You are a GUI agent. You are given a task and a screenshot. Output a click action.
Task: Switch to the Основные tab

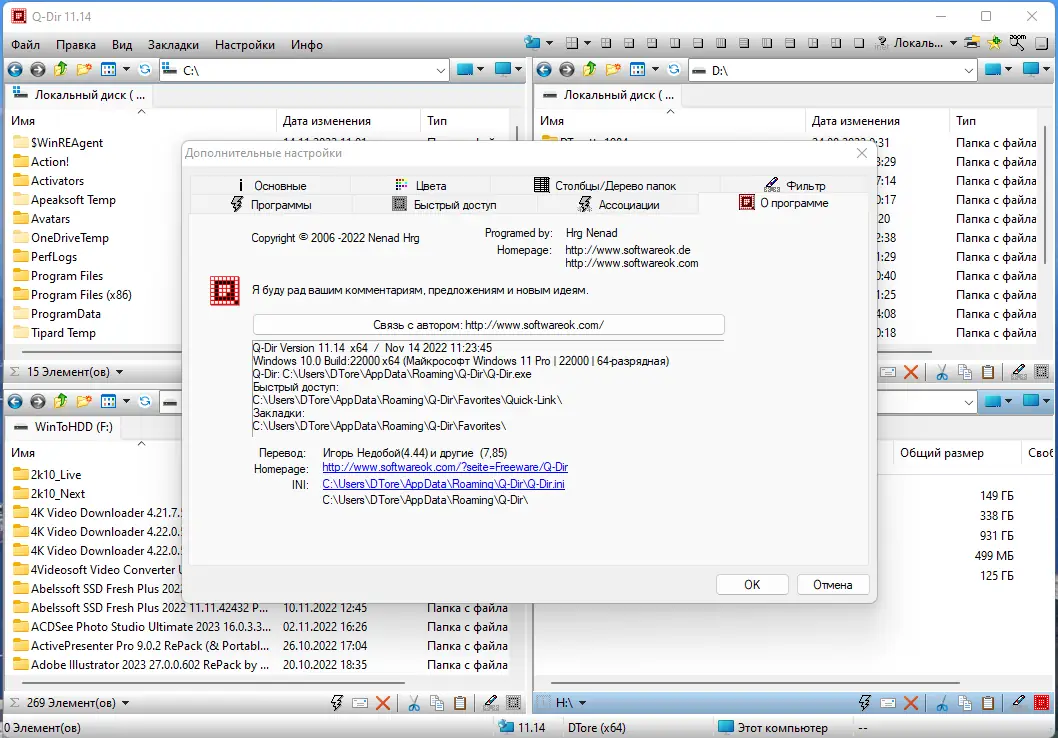271,186
